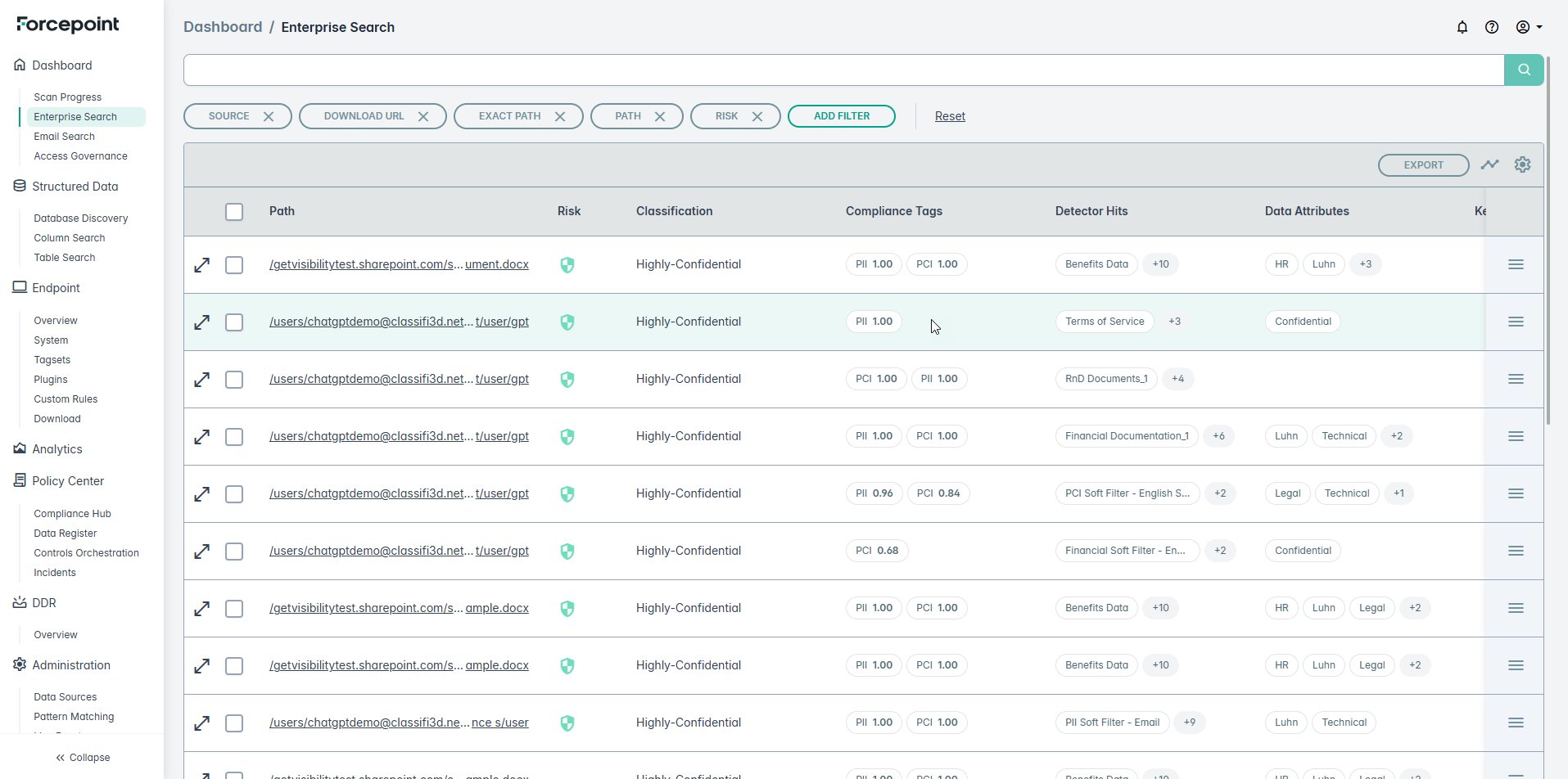Open table settings gear icon
Viewport: 1568px width, 779px height.
pos(1522,164)
